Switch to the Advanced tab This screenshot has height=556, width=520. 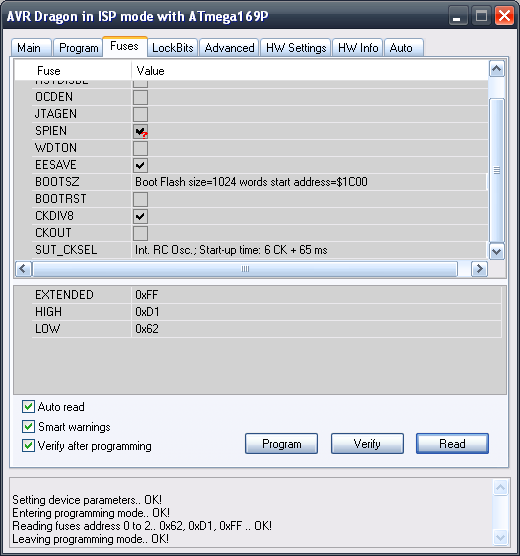[229, 48]
